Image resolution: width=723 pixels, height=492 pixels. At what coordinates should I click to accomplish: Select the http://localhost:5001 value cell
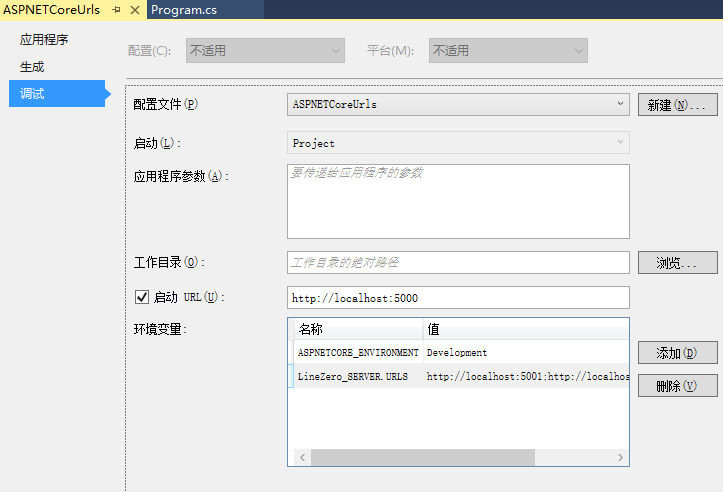click(x=526, y=376)
